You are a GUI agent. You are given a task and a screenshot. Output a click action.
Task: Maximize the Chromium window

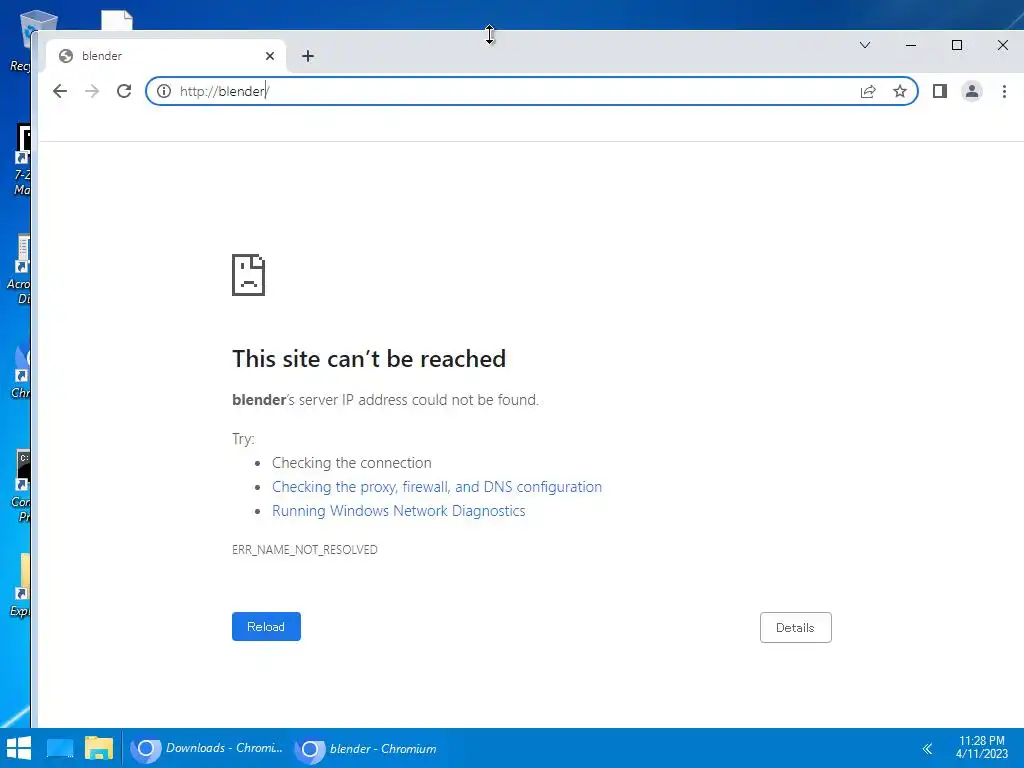tap(957, 45)
